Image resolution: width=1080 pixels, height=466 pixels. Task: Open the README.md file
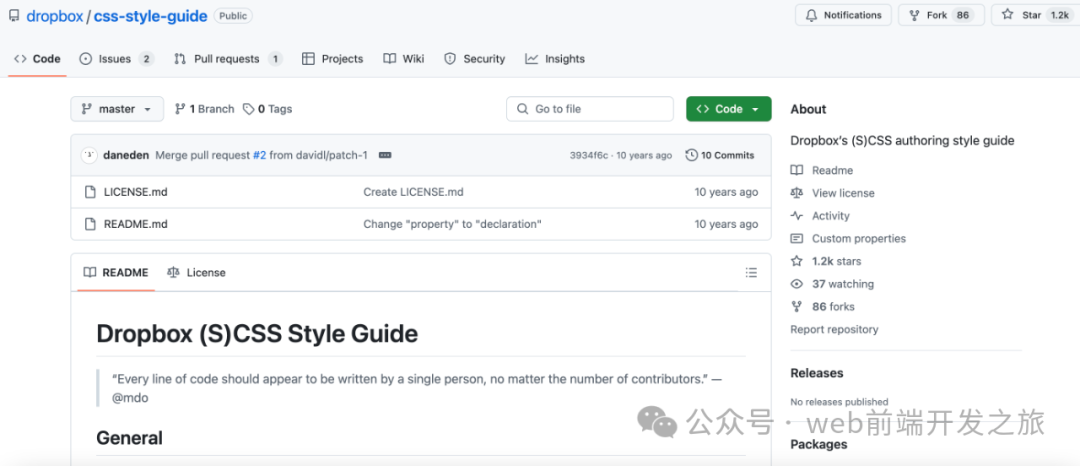click(135, 224)
